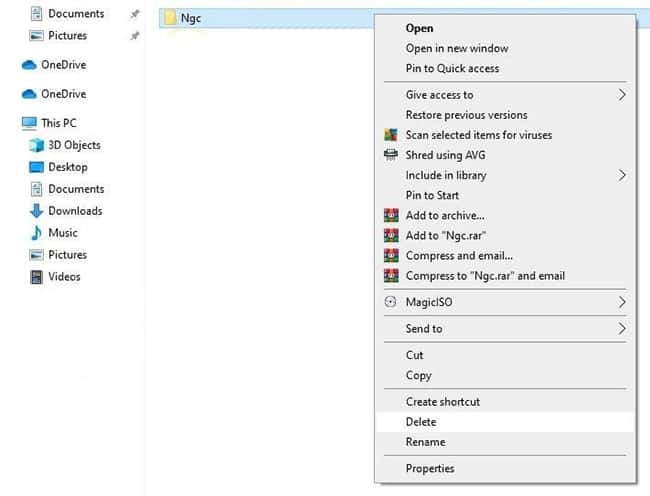Click the pinned Documents icon in Quick access
Screen dimensions: 650x496
(x=36, y=14)
